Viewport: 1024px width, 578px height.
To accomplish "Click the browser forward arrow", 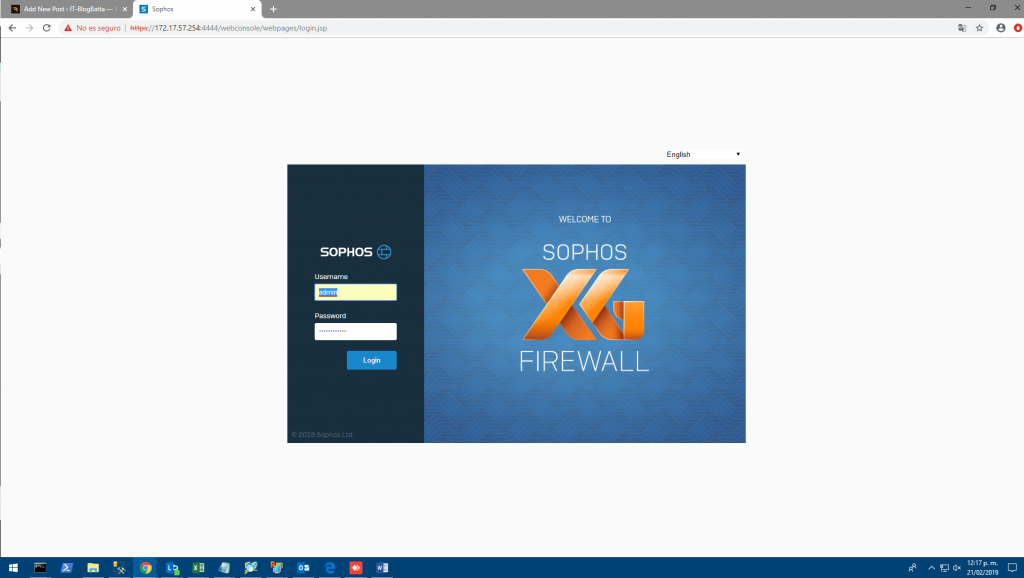I will (x=29, y=28).
